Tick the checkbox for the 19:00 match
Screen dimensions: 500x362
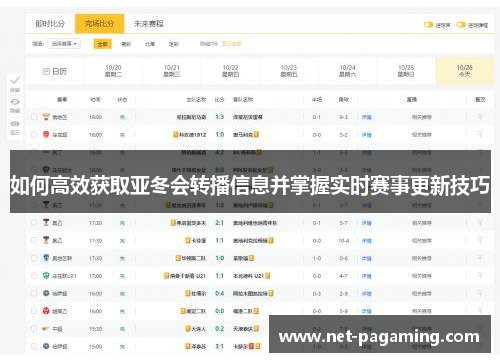[x=34, y=117]
